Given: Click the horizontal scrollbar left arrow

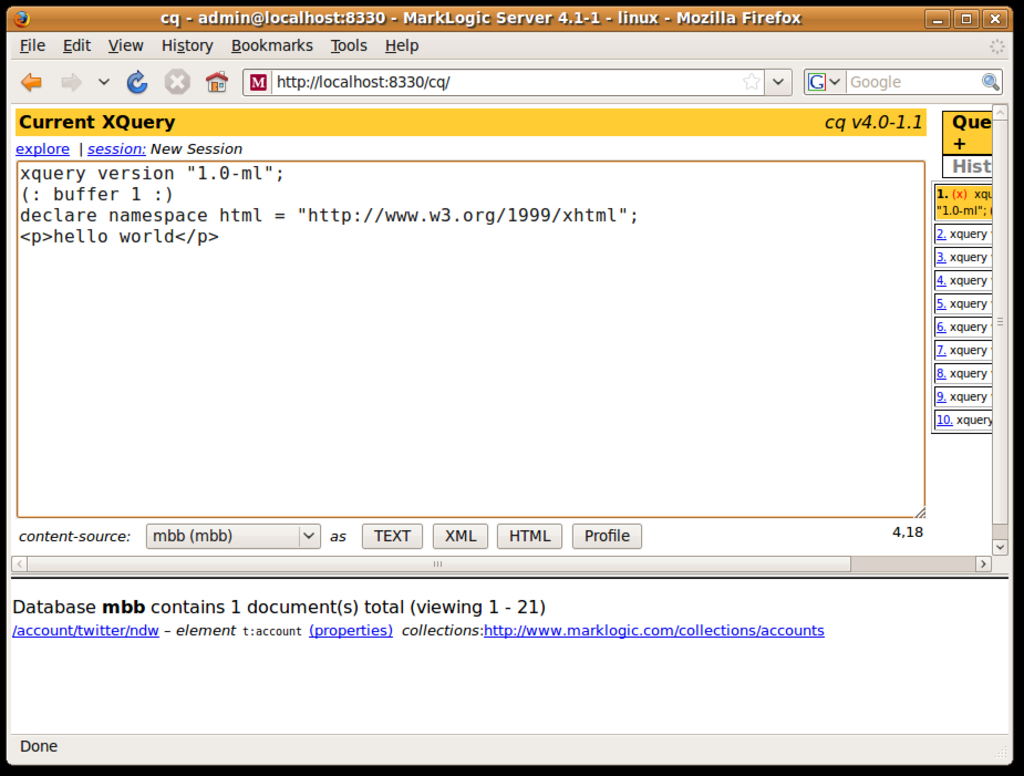Looking at the screenshot, I should (20, 564).
